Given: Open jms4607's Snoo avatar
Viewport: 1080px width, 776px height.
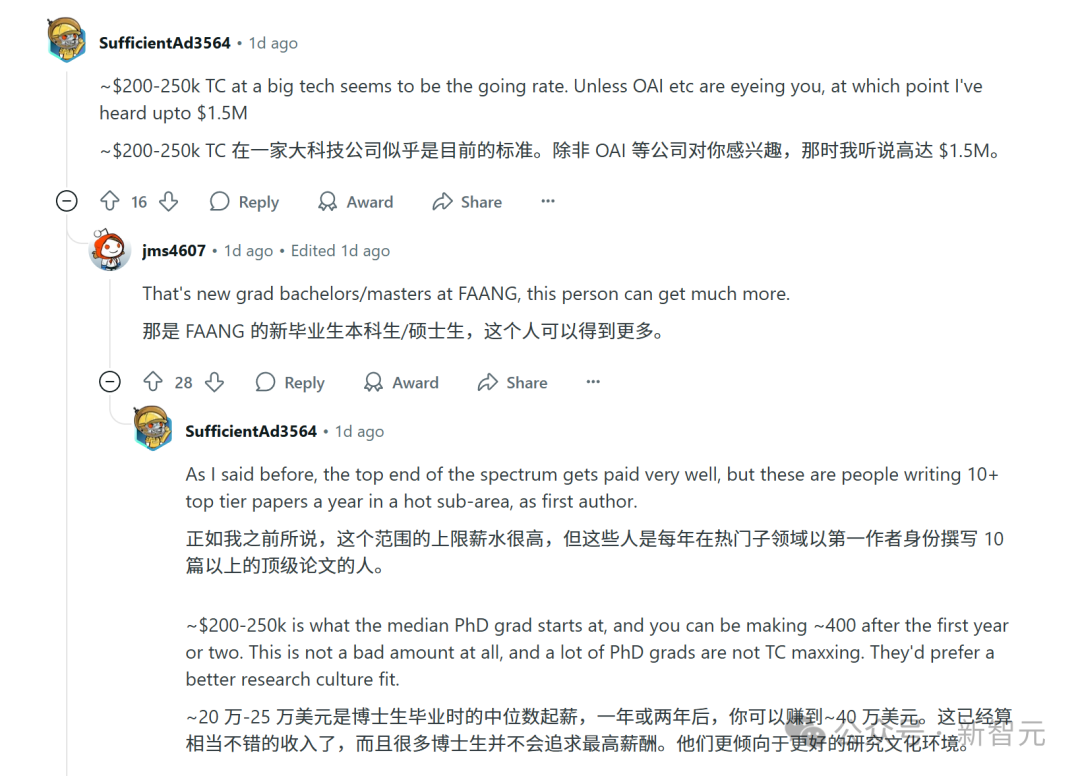Looking at the screenshot, I should point(110,250).
